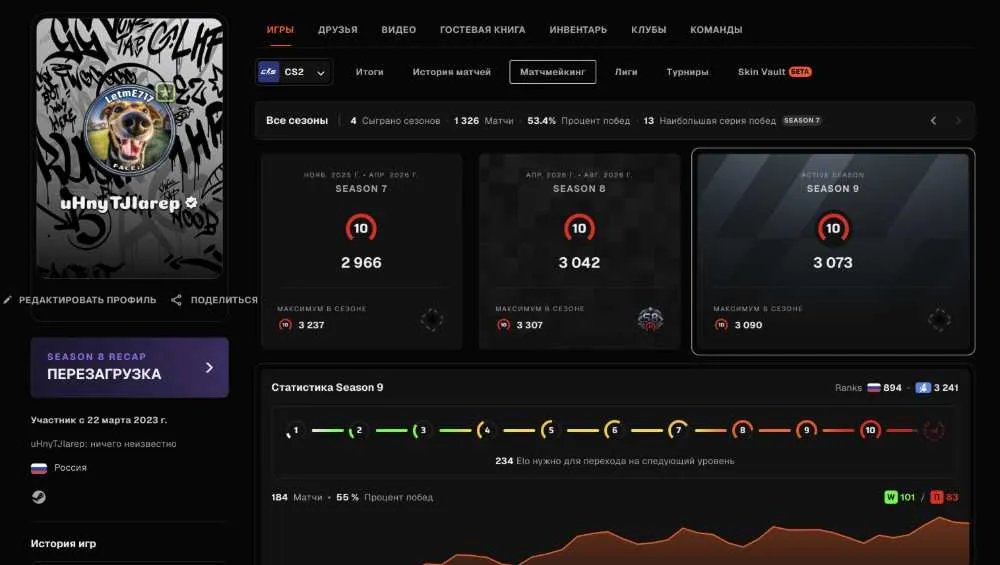
Task: Select the История матчей sub-tab
Action: (452, 72)
